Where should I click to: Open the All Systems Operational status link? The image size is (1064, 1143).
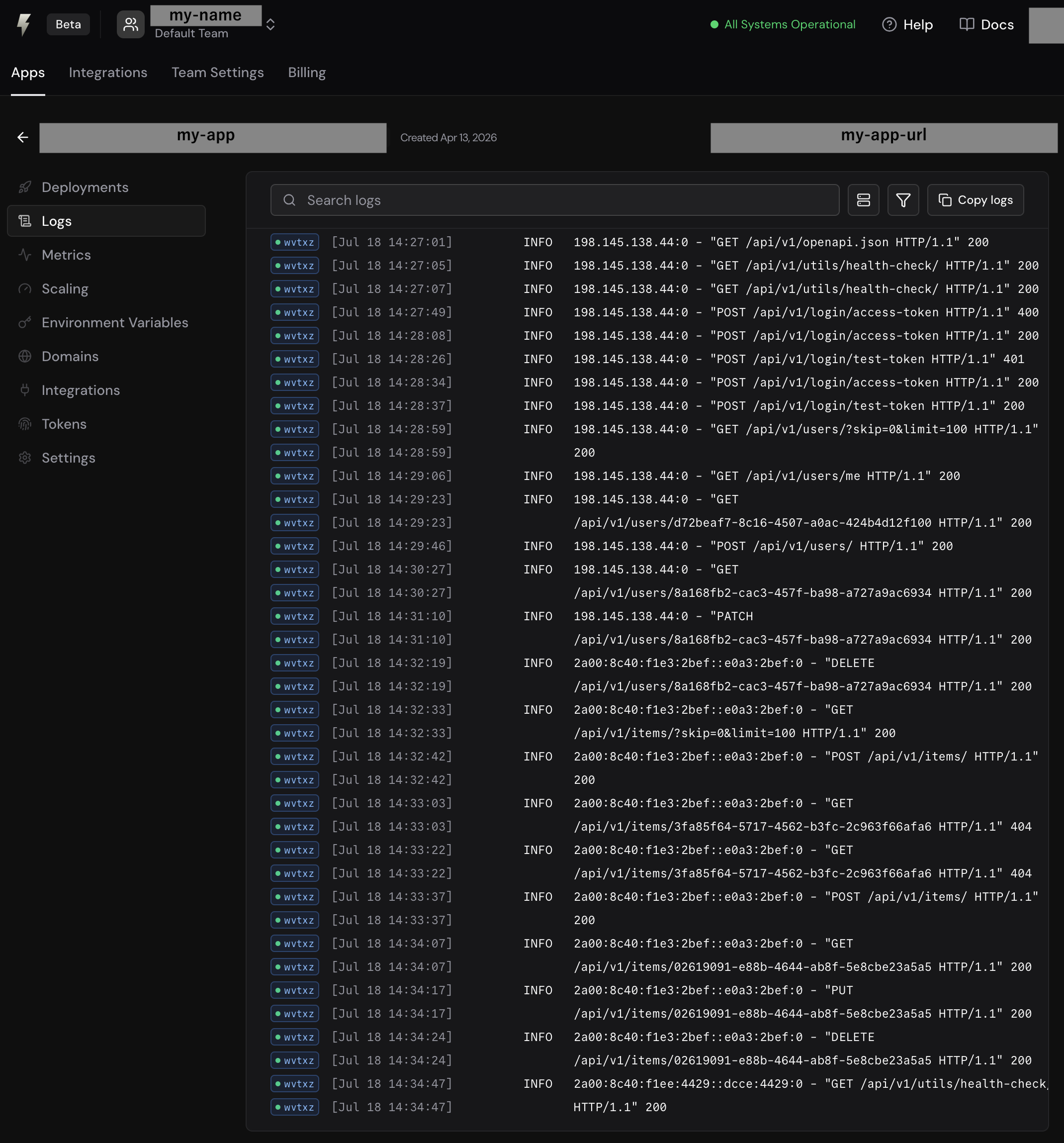pos(783,25)
